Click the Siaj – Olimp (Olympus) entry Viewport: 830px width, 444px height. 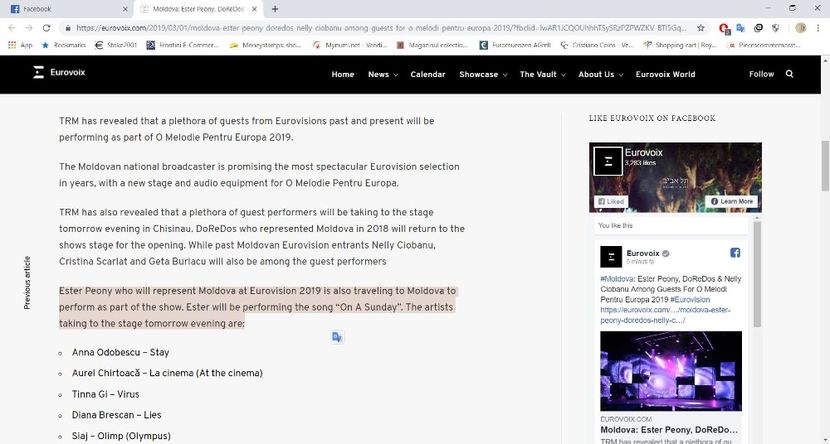pyautogui.click(x=121, y=436)
